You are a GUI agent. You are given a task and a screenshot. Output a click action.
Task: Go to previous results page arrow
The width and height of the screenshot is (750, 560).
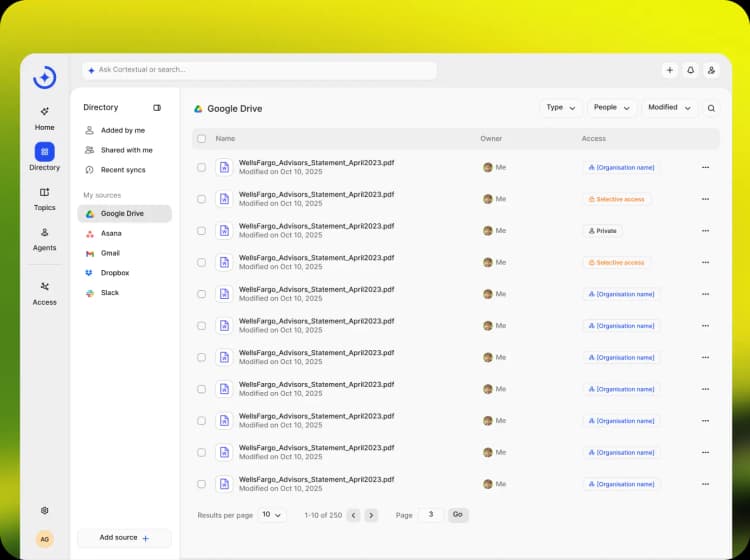click(x=353, y=515)
